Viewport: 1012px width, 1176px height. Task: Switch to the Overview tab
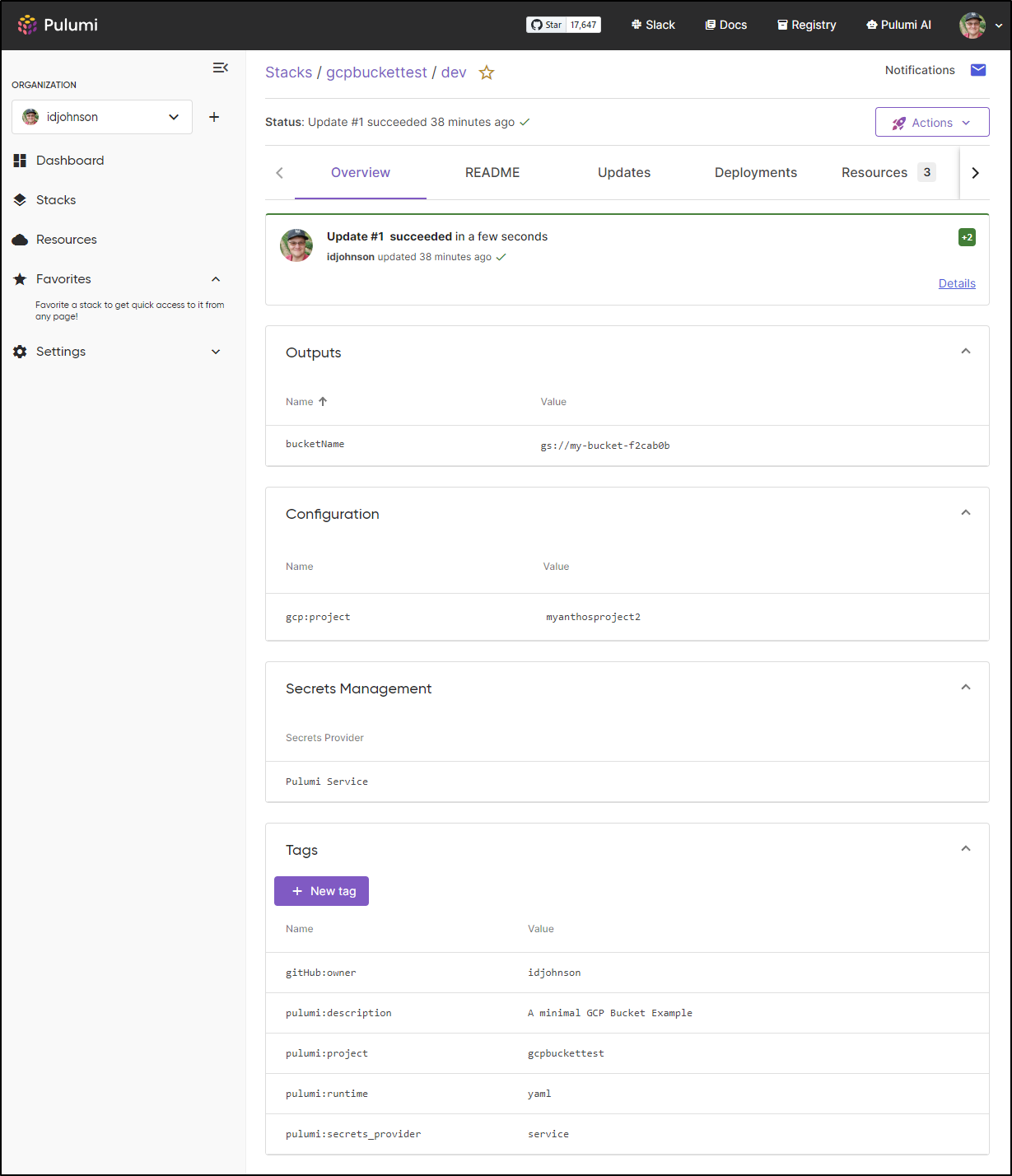point(361,173)
